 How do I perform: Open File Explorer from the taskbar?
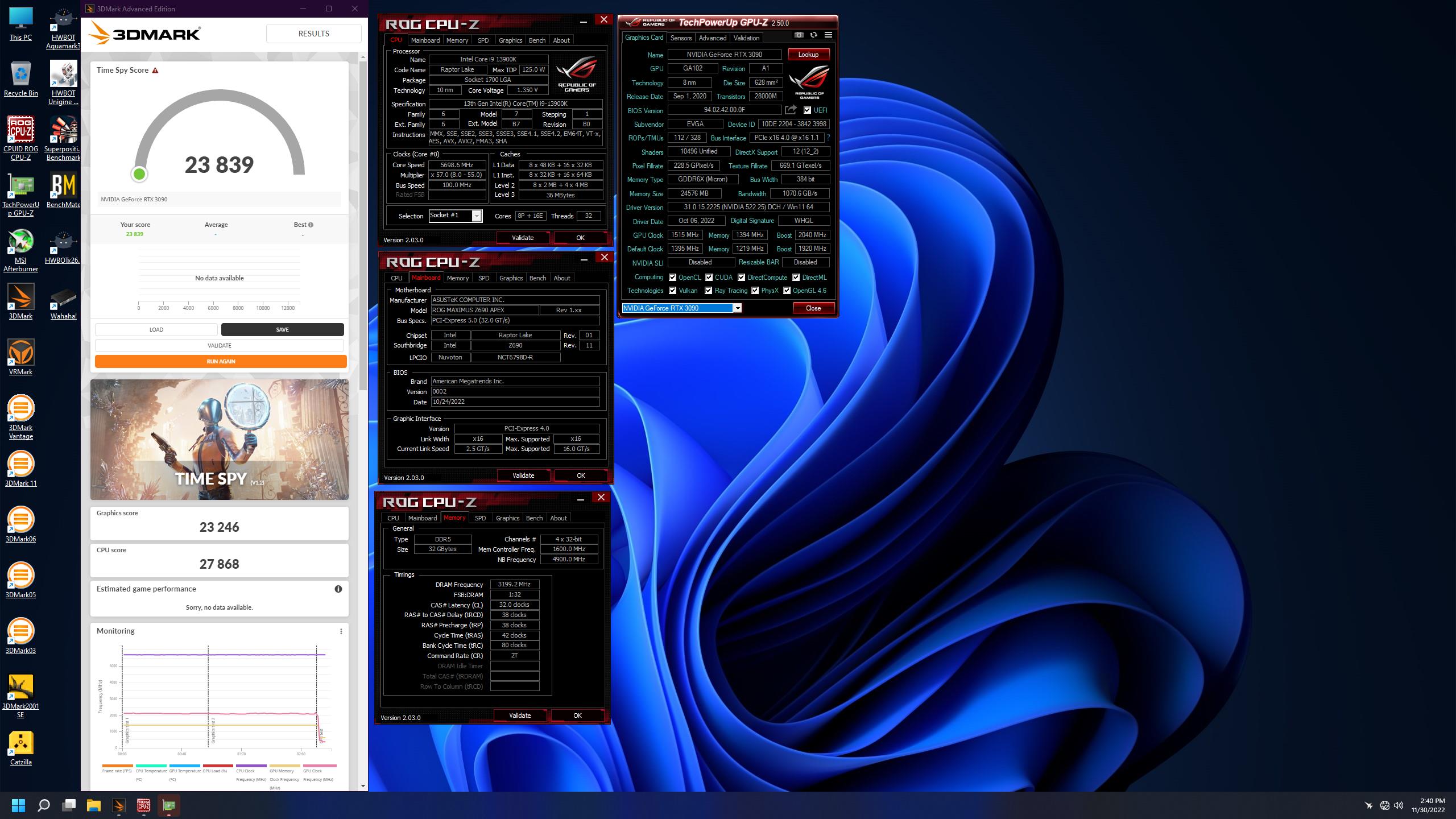pyautogui.click(x=94, y=805)
